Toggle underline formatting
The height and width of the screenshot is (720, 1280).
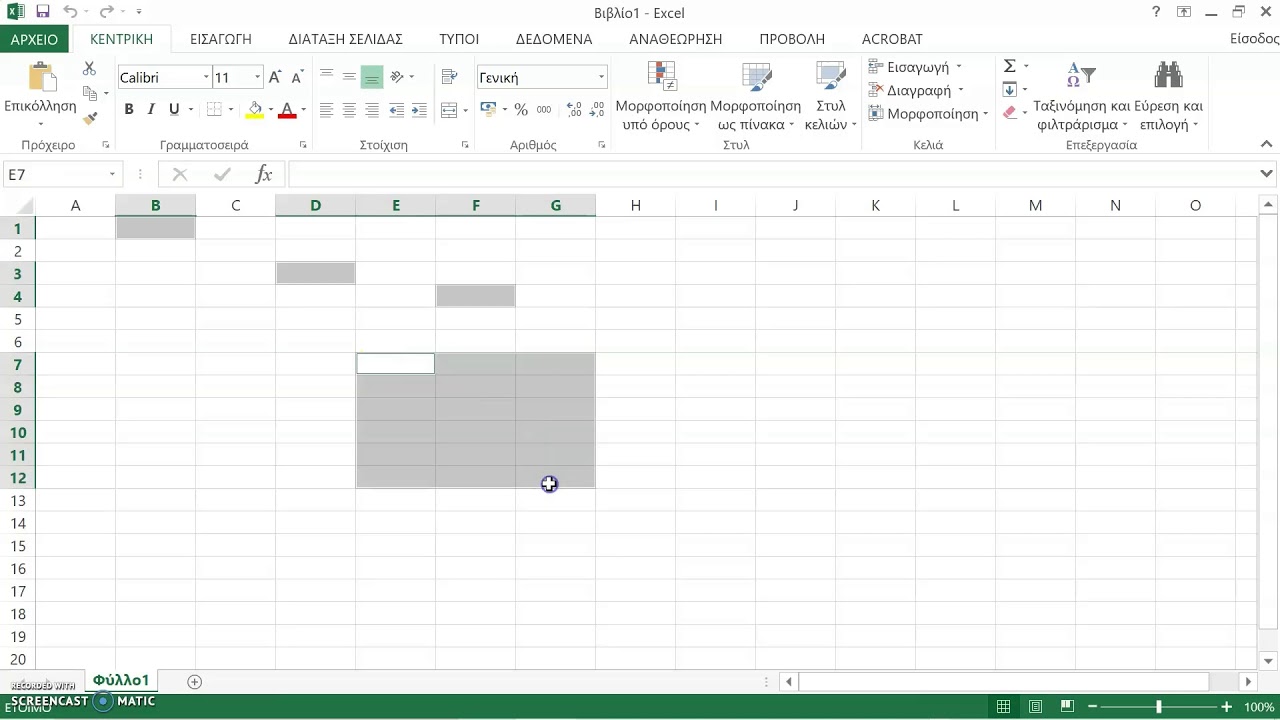coord(174,109)
